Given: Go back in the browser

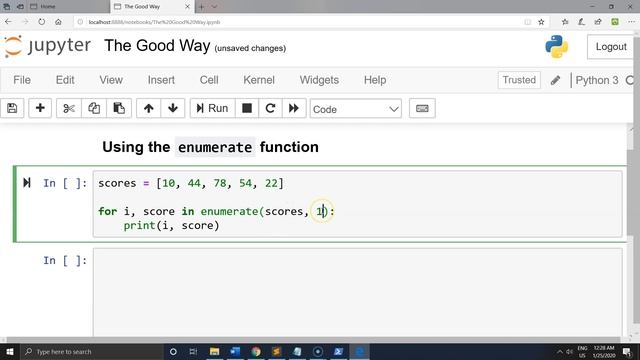Looking at the screenshot, I should click(9, 22).
